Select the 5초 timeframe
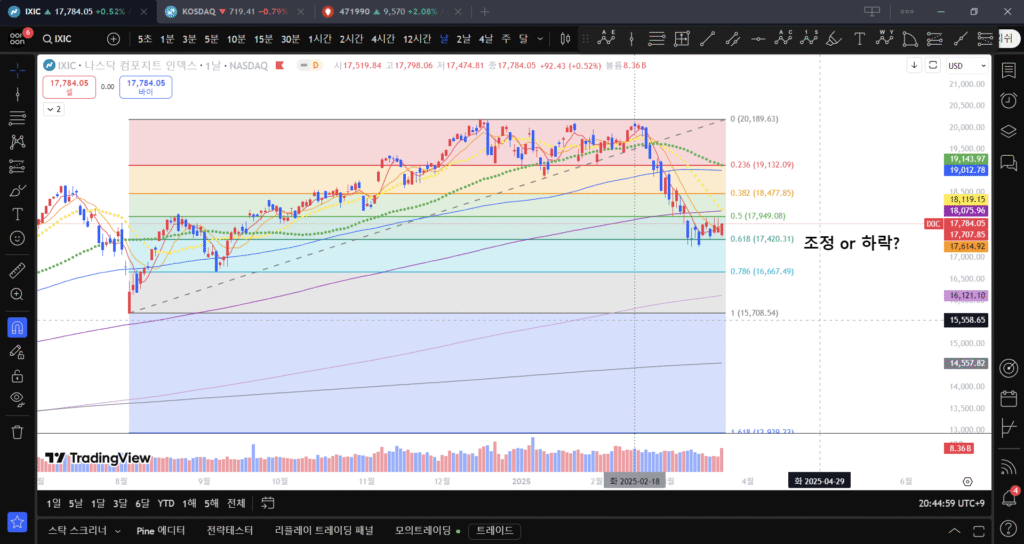Viewport: 1024px width, 544px height. (144, 39)
